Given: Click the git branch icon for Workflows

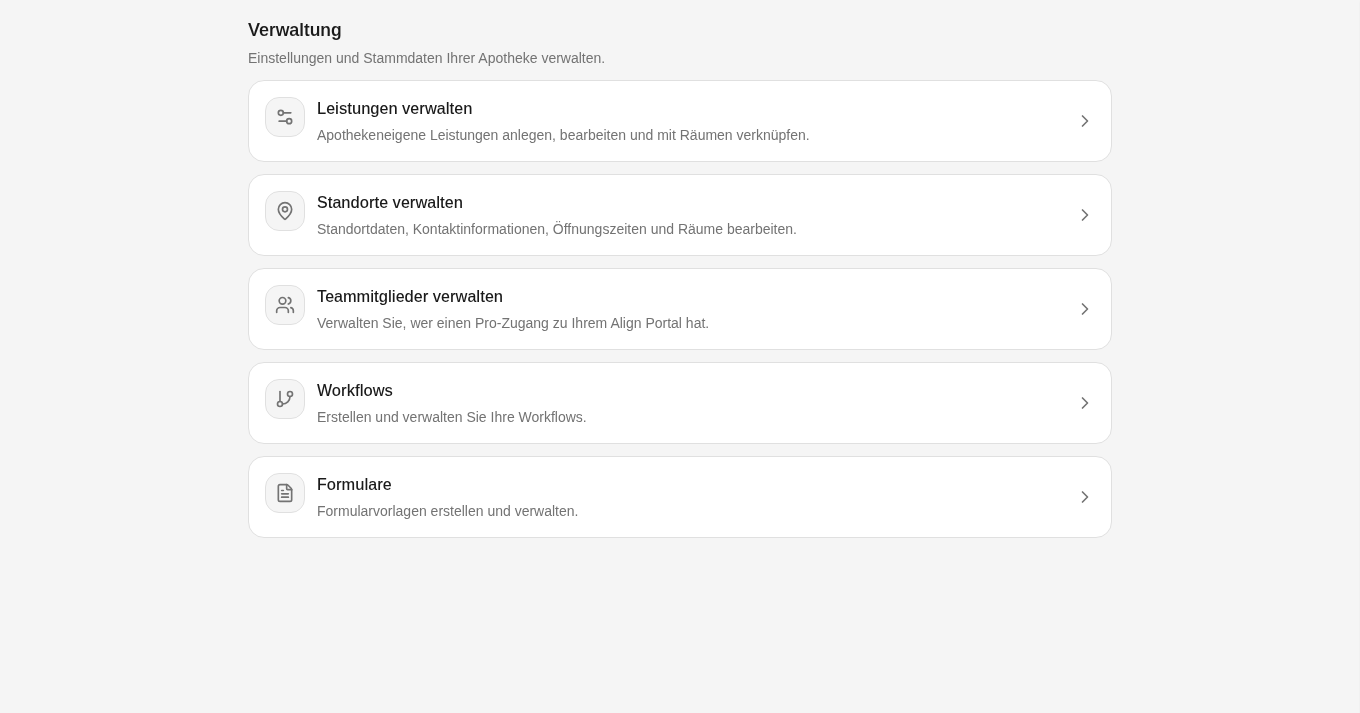Looking at the screenshot, I should click(x=285, y=399).
